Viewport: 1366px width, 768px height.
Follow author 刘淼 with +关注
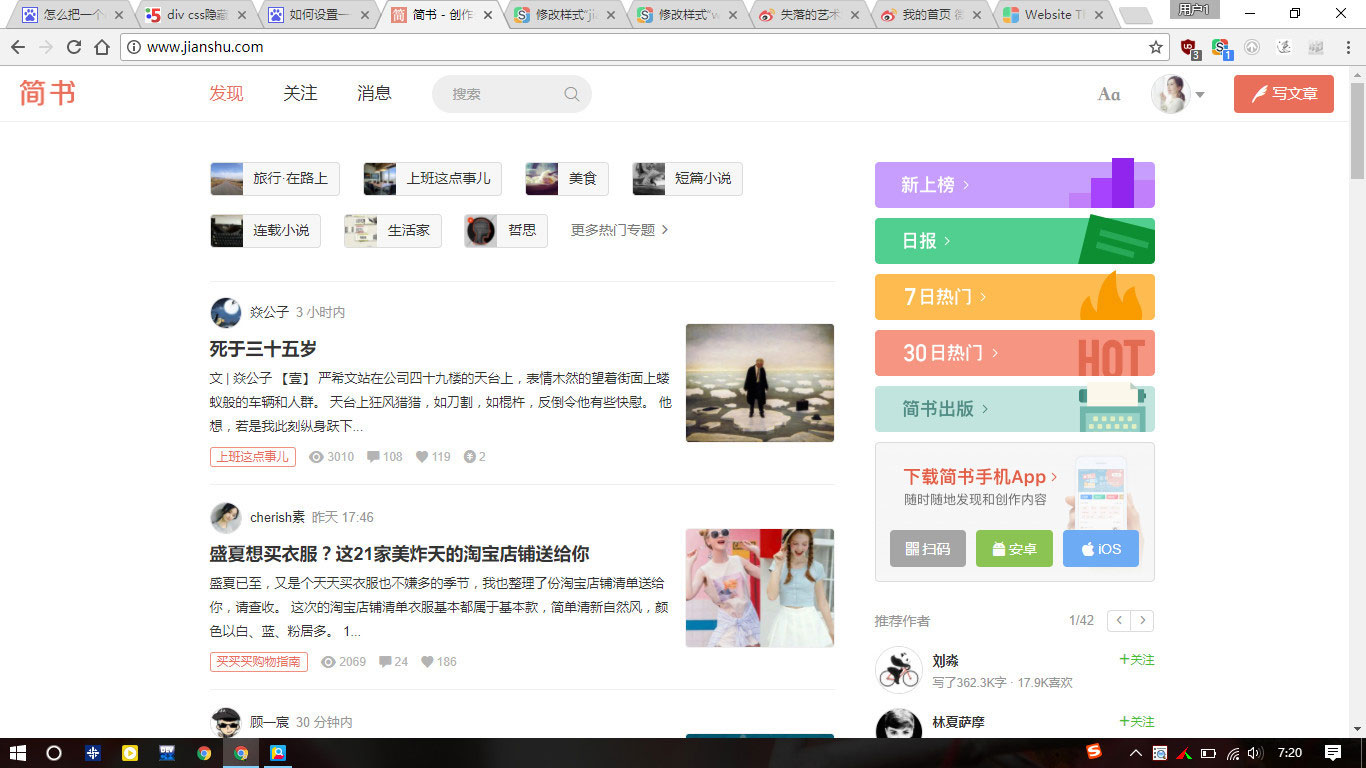[1136, 660]
